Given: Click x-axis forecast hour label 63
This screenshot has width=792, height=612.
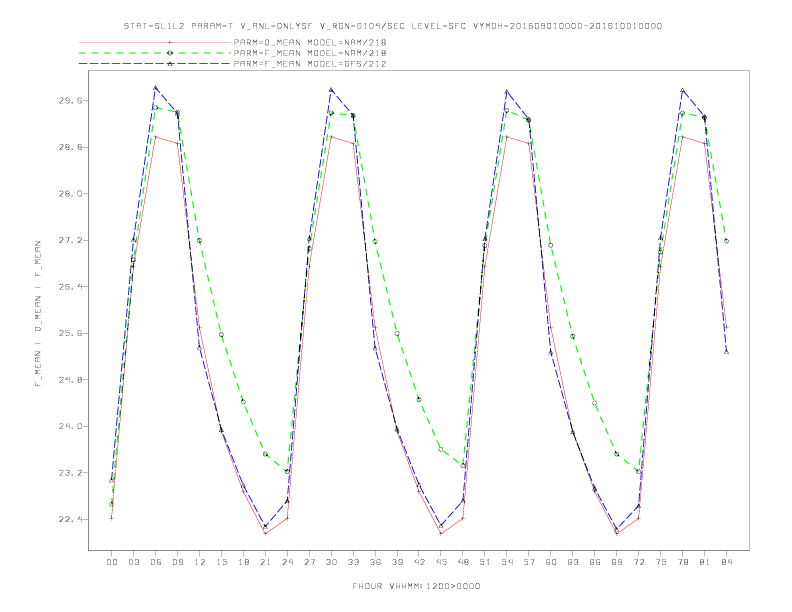Looking at the screenshot, I should (x=573, y=562).
